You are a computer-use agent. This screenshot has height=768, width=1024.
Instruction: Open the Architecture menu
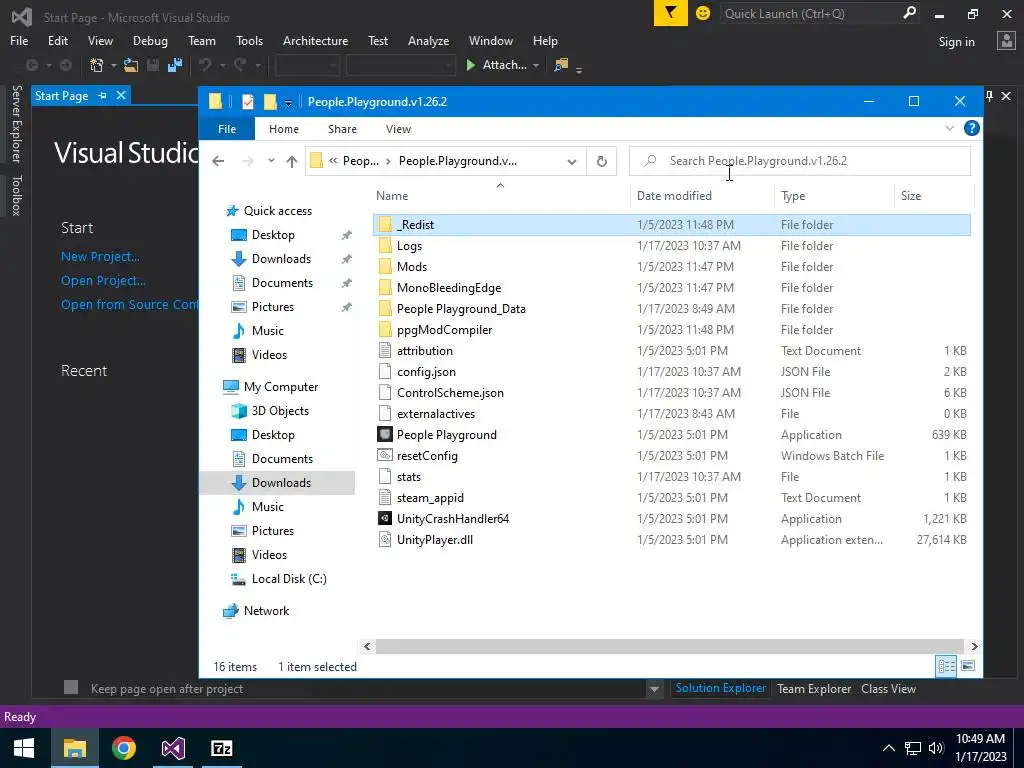(315, 40)
